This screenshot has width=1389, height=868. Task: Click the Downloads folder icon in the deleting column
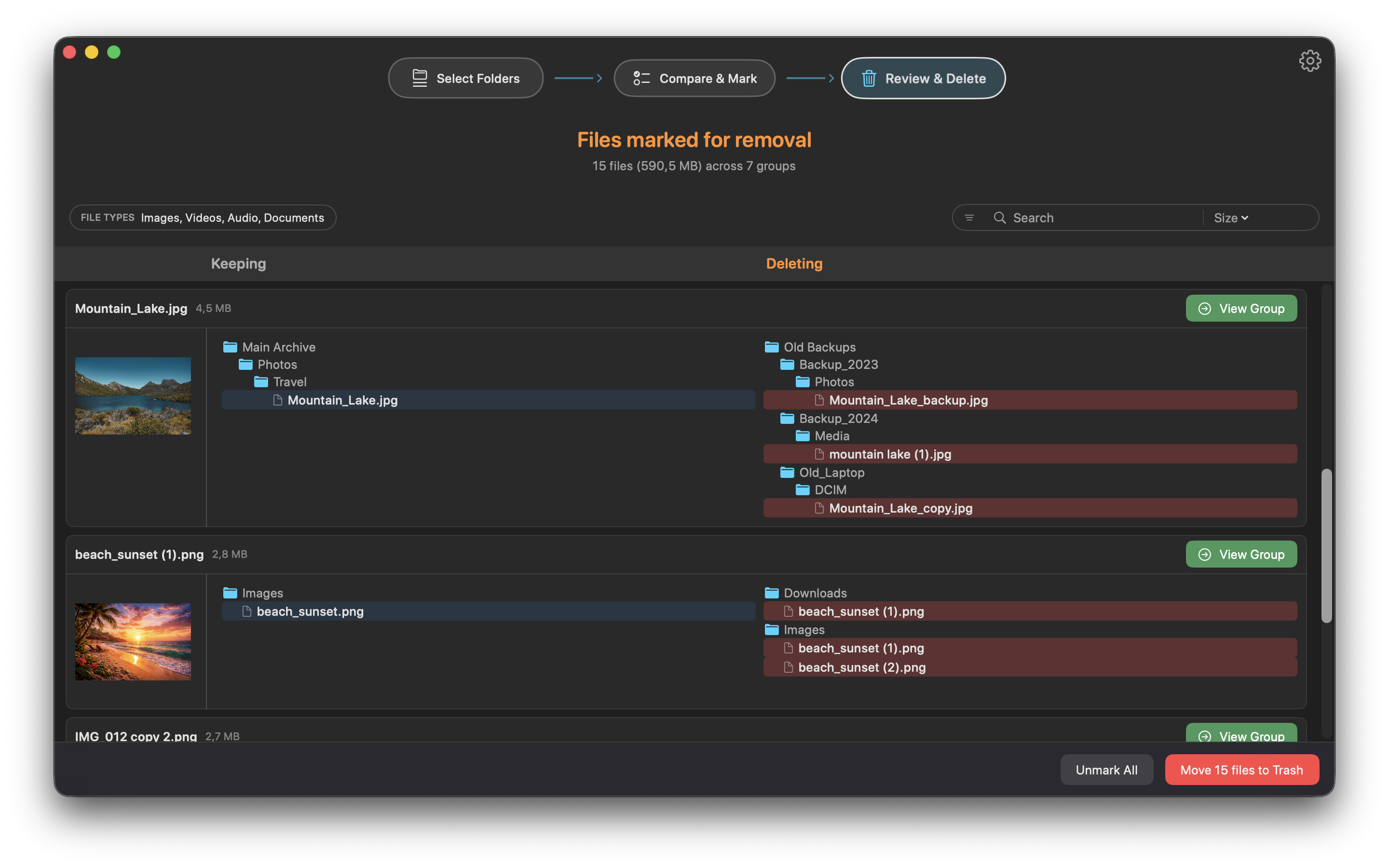(771, 593)
